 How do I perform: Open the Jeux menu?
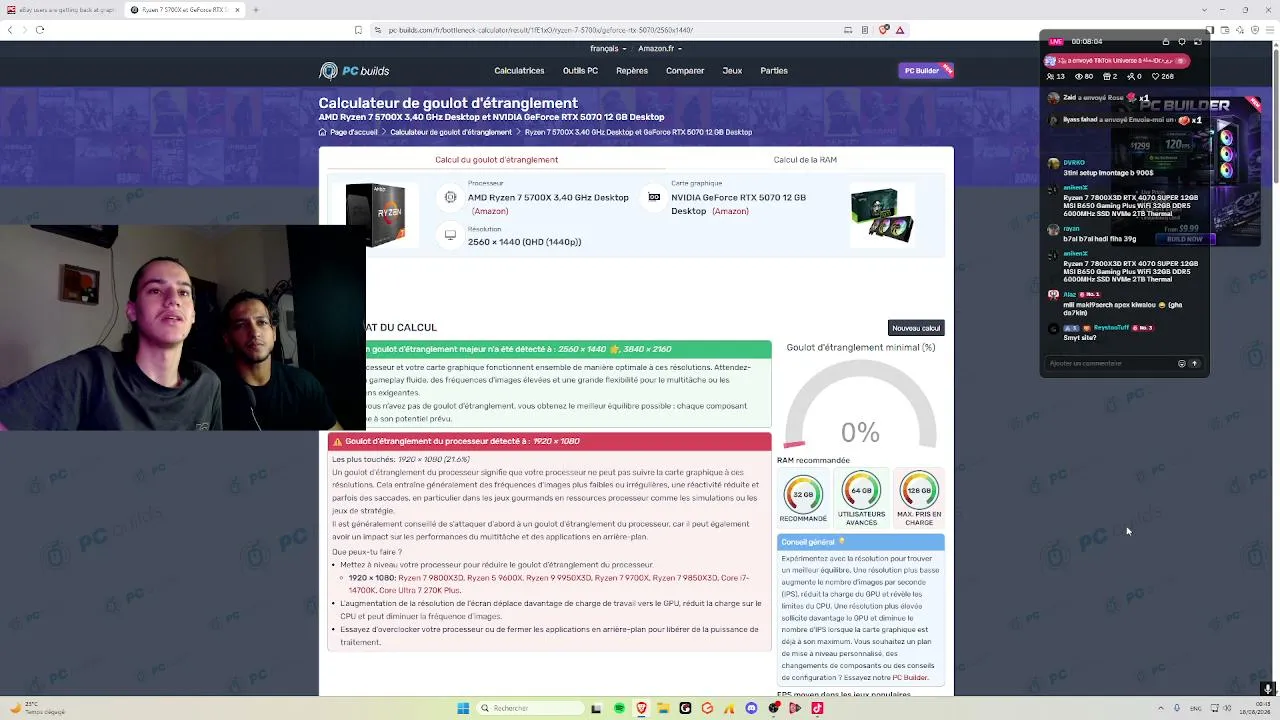[x=732, y=71]
